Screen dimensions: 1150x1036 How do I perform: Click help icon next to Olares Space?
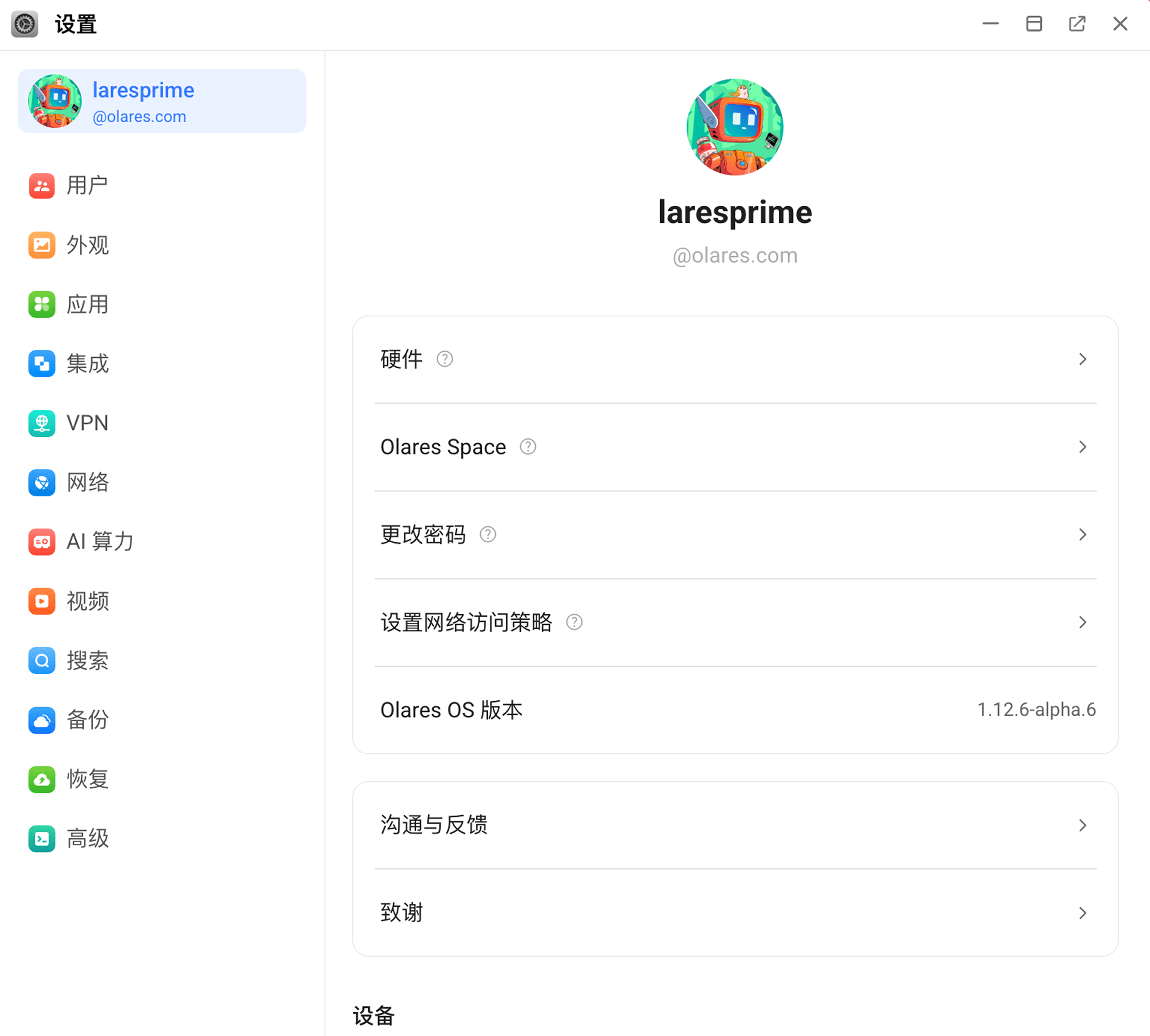coord(528,447)
